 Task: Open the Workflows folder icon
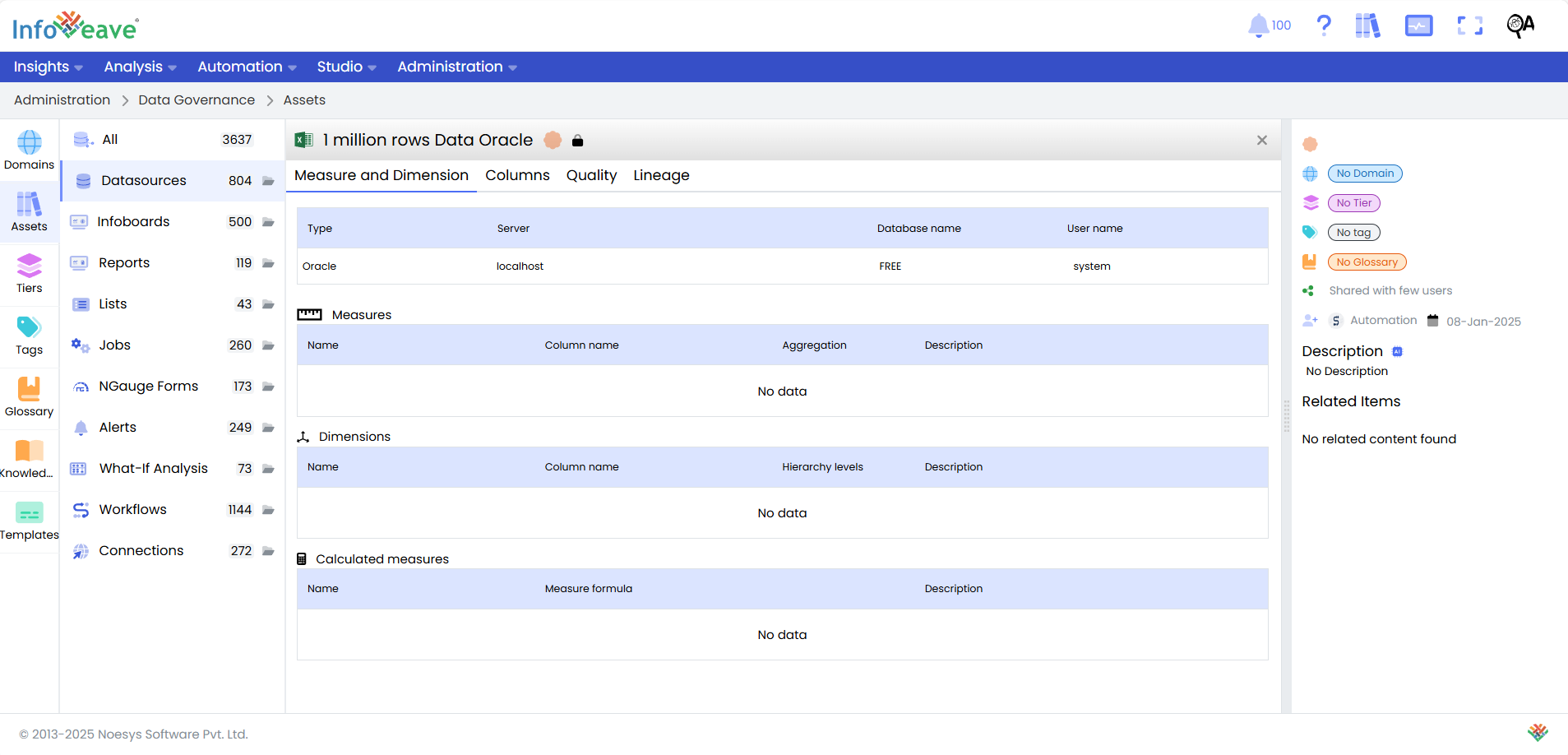(x=268, y=510)
